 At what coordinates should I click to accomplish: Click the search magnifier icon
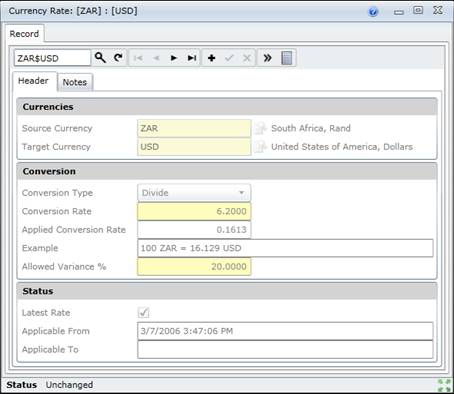100,58
